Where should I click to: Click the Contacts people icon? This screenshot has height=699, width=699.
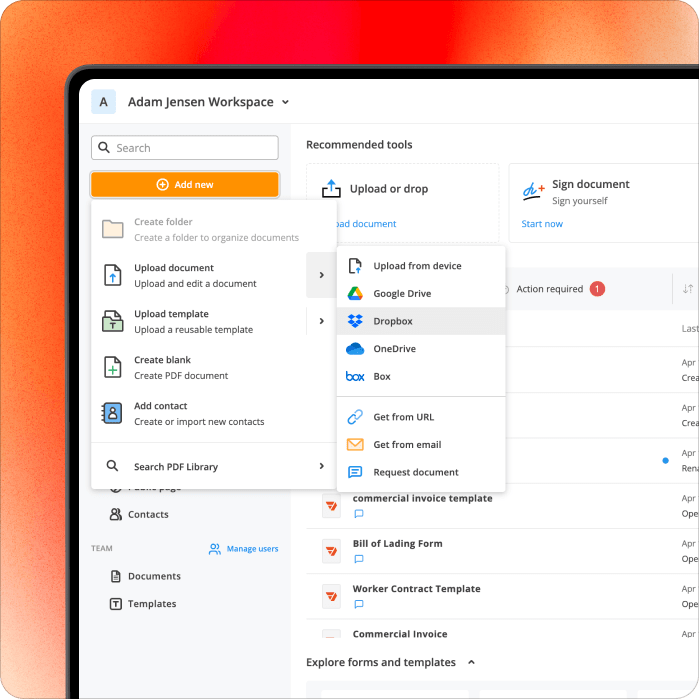click(x=115, y=514)
